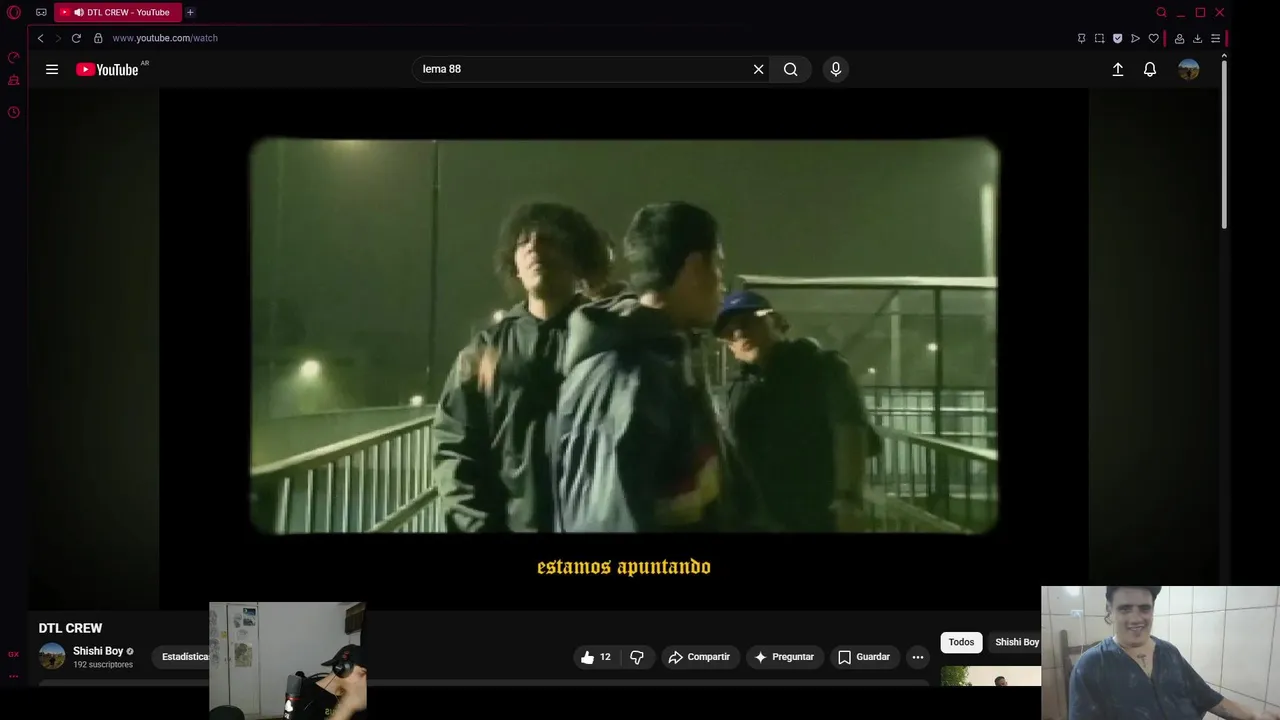This screenshot has height=720, width=1280.
Task: Open GX Control speedometer in sidebar
Action: click(x=14, y=58)
